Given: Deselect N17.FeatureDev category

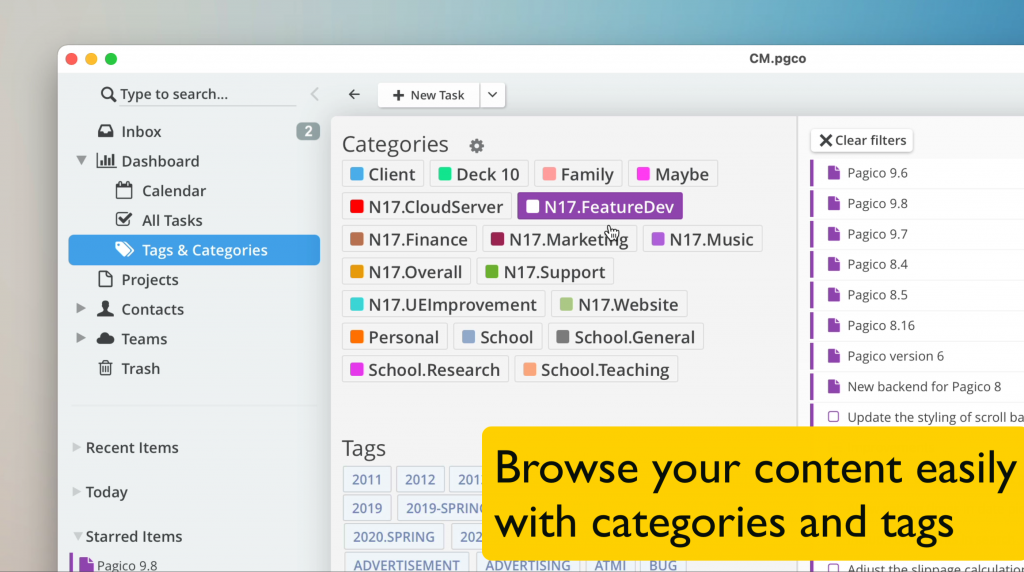Looking at the screenshot, I should click(x=600, y=206).
